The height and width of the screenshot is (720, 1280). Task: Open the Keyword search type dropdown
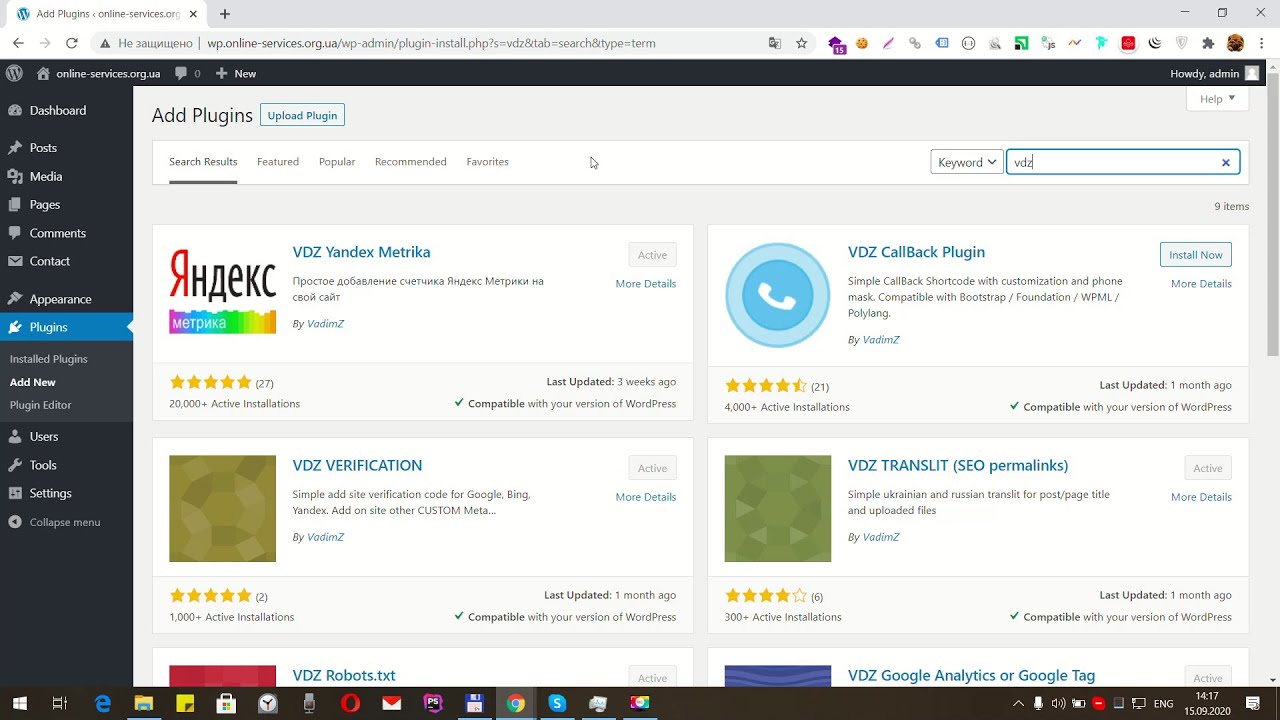point(967,162)
